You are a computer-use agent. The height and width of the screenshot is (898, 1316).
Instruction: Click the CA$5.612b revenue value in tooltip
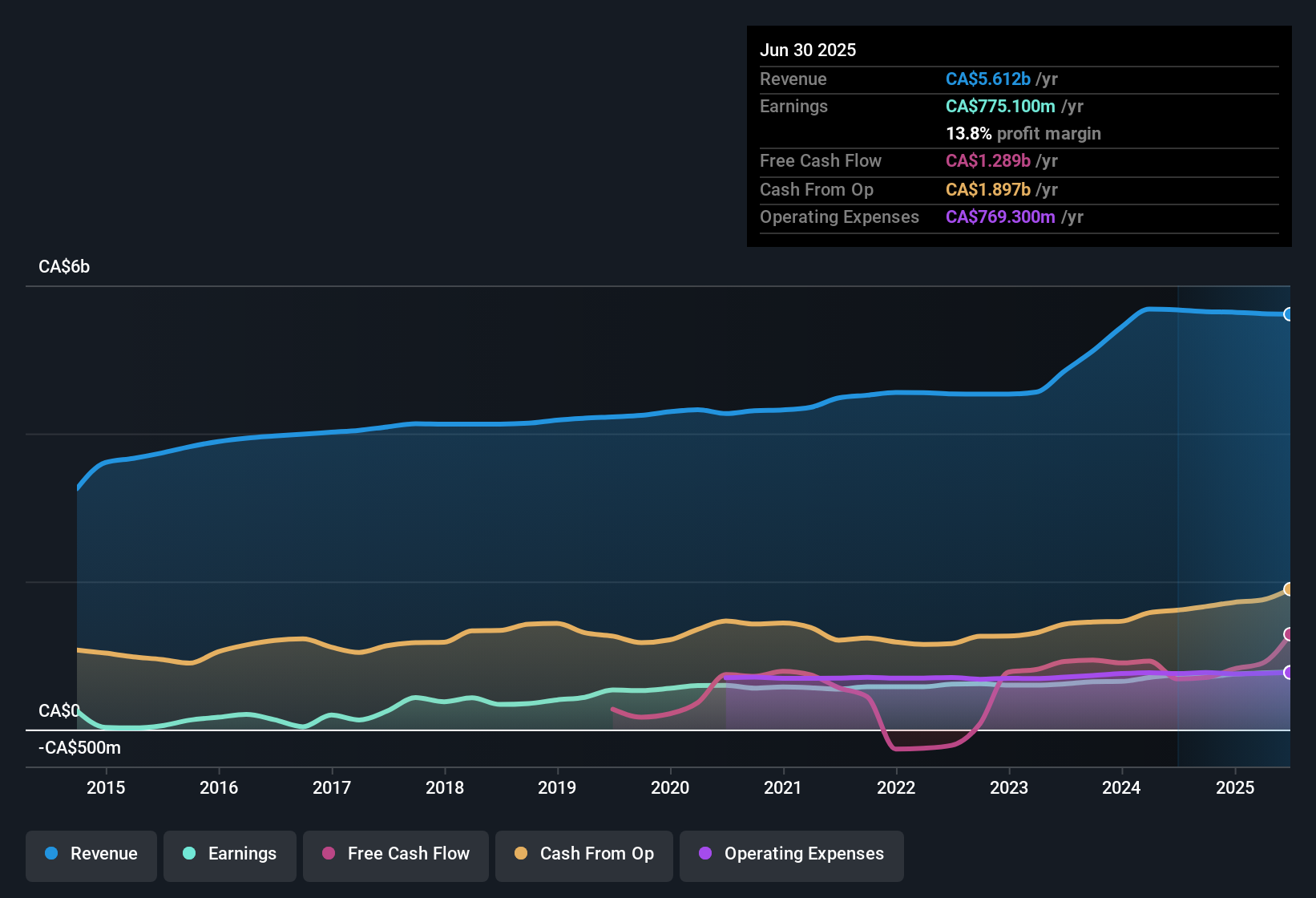point(988,79)
